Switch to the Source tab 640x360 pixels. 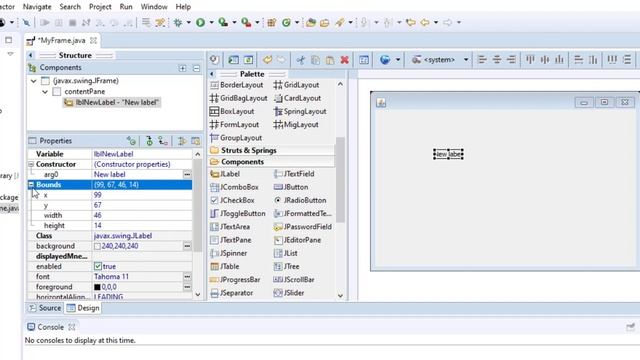(x=45, y=308)
